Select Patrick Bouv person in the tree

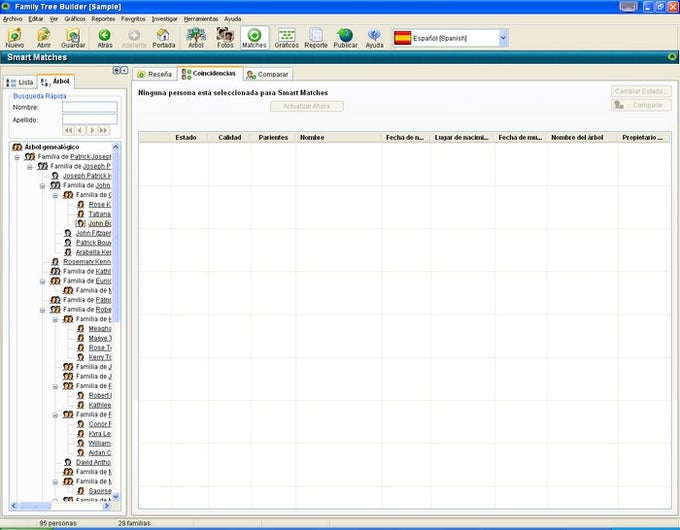click(94, 242)
